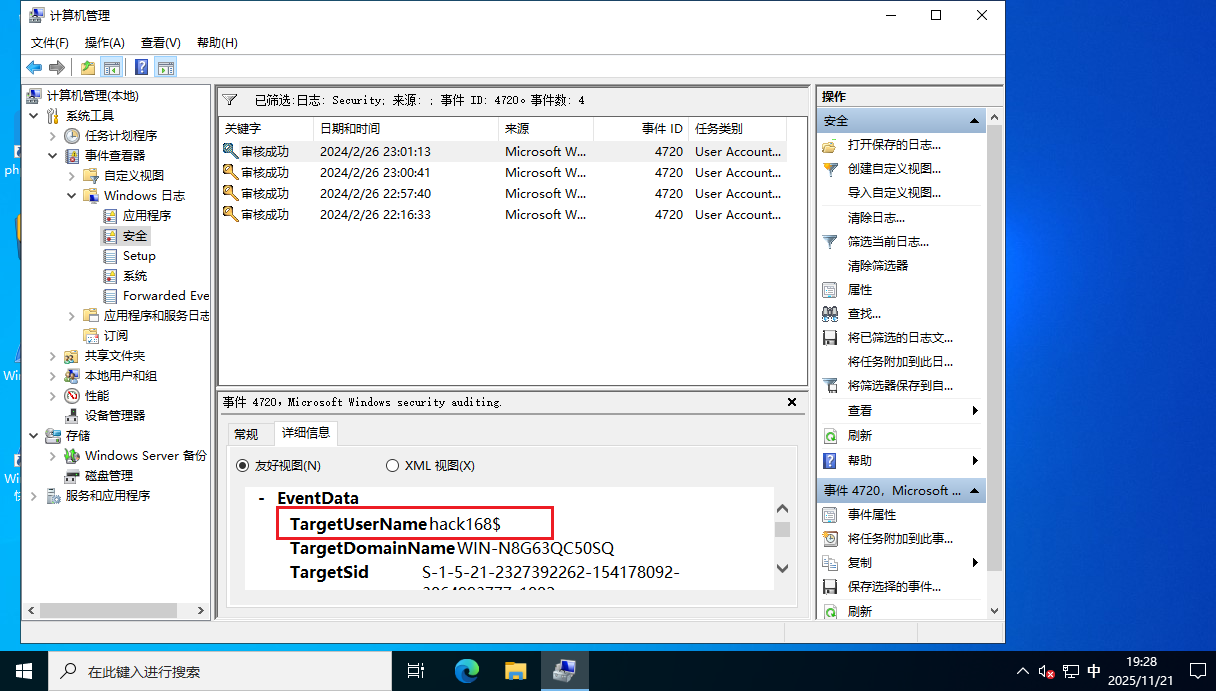The height and width of the screenshot is (691, 1216).
Task: Open the 查看(V) menu
Action: pos(161,43)
